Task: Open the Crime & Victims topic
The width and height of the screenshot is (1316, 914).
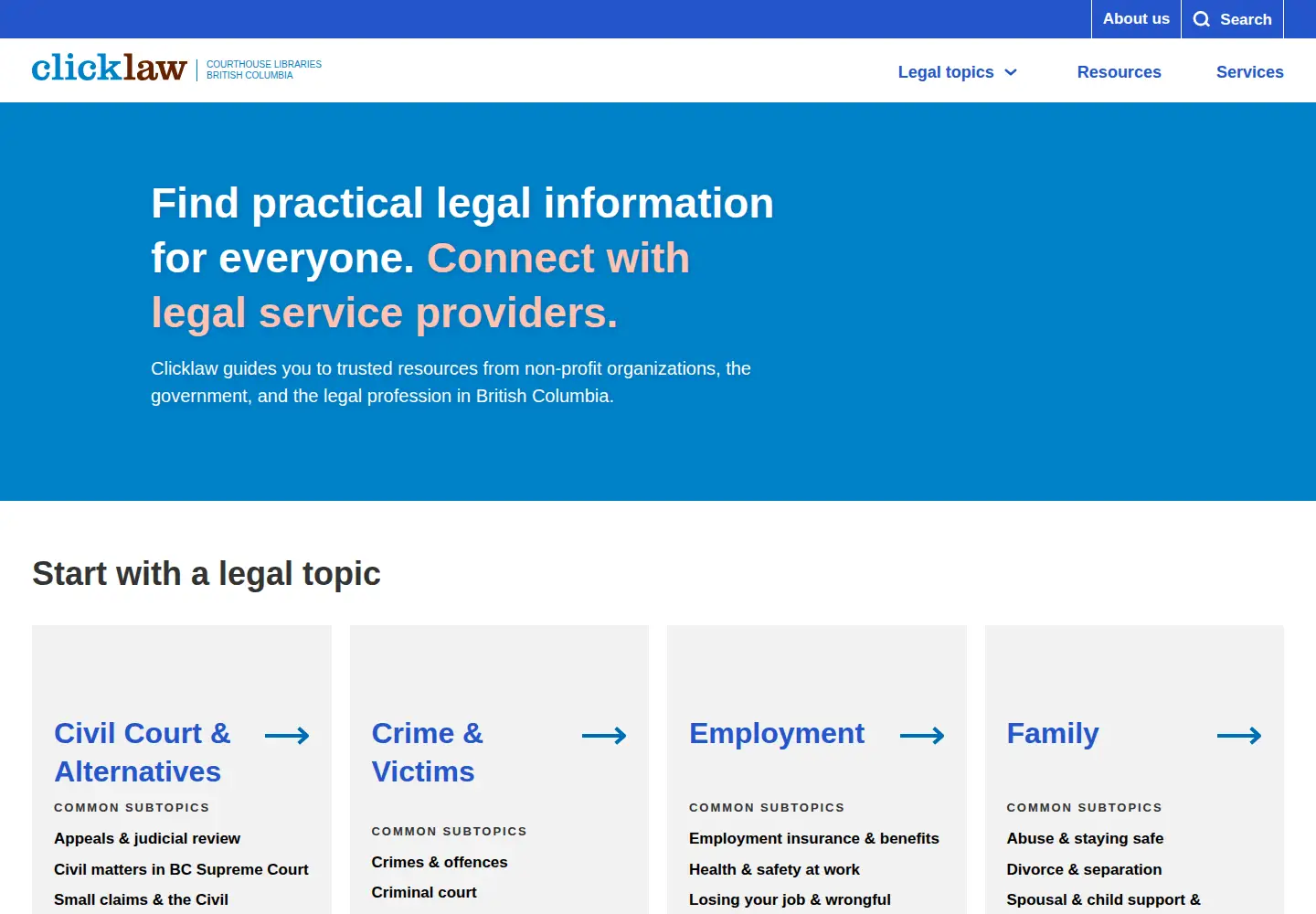Action: (428, 752)
